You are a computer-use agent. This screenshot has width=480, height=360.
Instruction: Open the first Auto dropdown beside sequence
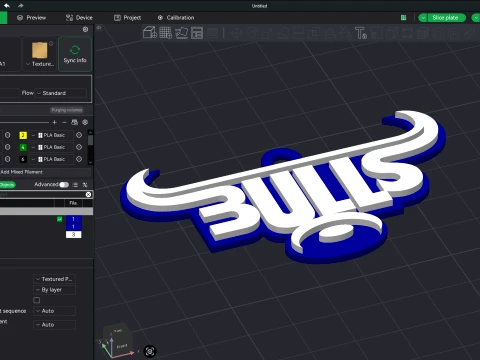point(54,311)
